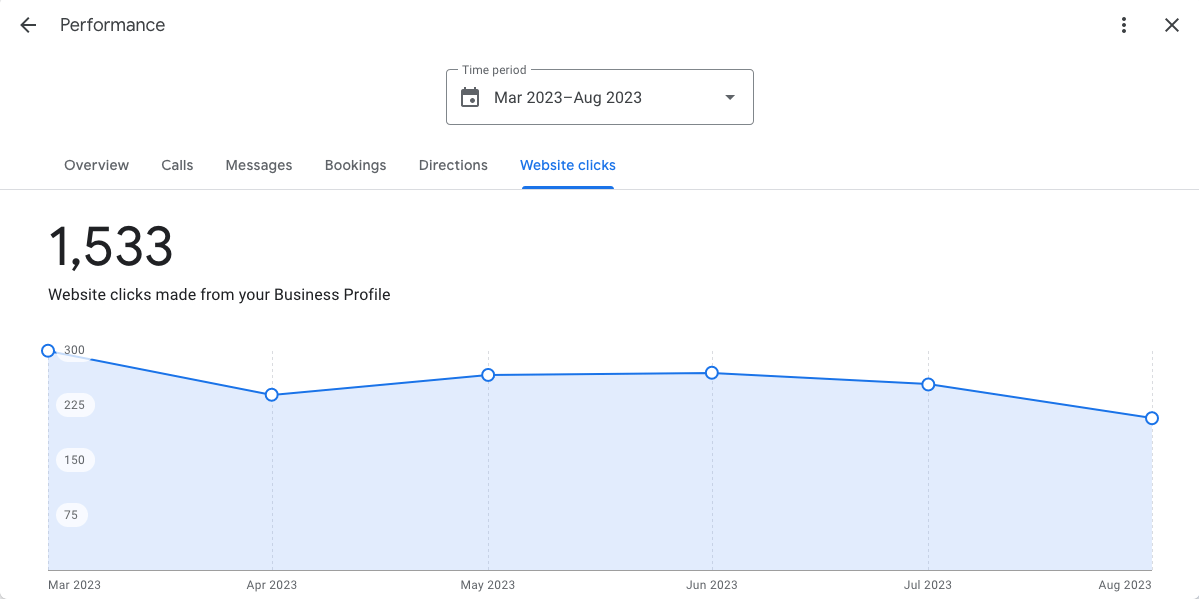Click the 300 y-axis label
The image size is (1199, 599).
74,350
